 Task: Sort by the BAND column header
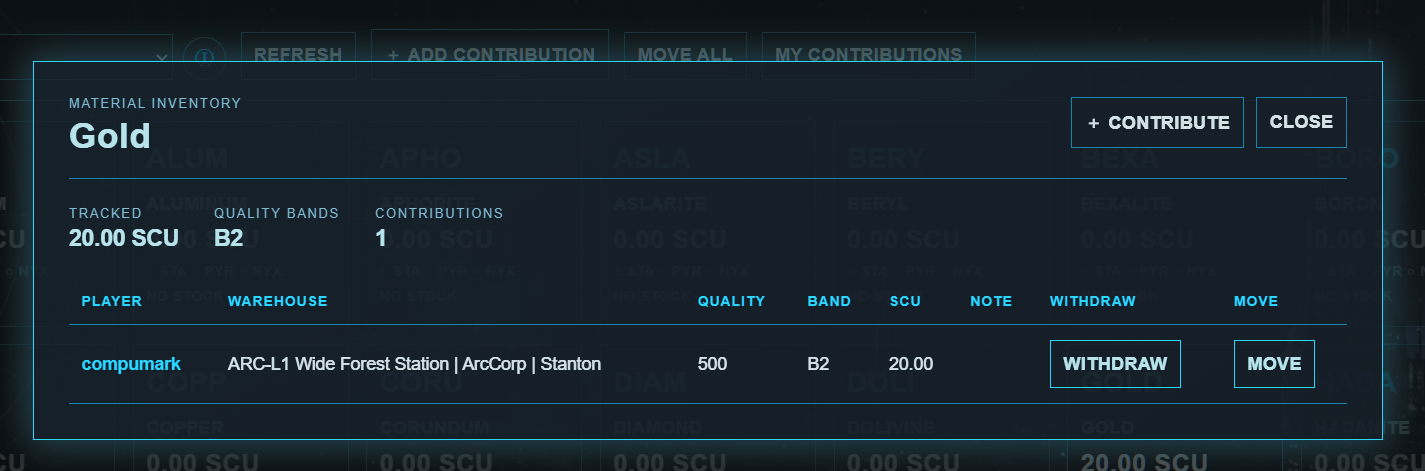829,301
